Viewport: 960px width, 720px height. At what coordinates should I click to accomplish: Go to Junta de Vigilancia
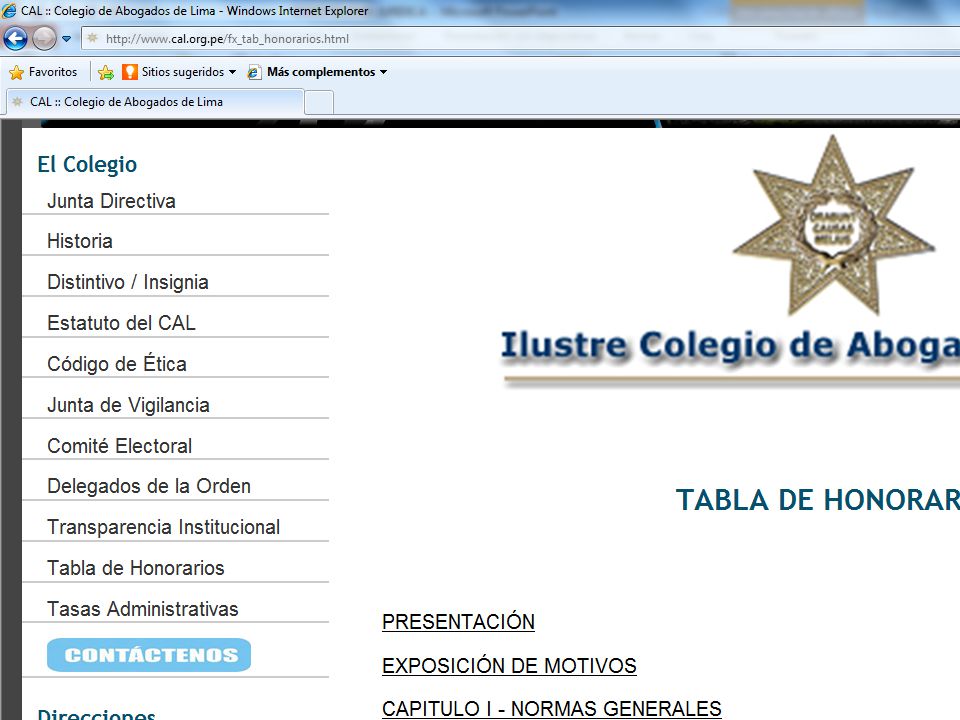click(x=129, y=405)
